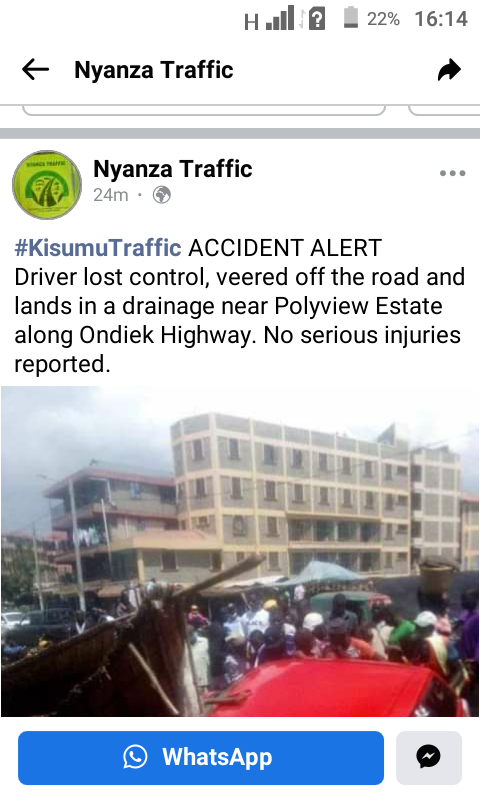Tap the blue WhatsApp button
Image resolution: width=480 pixels, height=800 pixels.
tap(201, 757)
